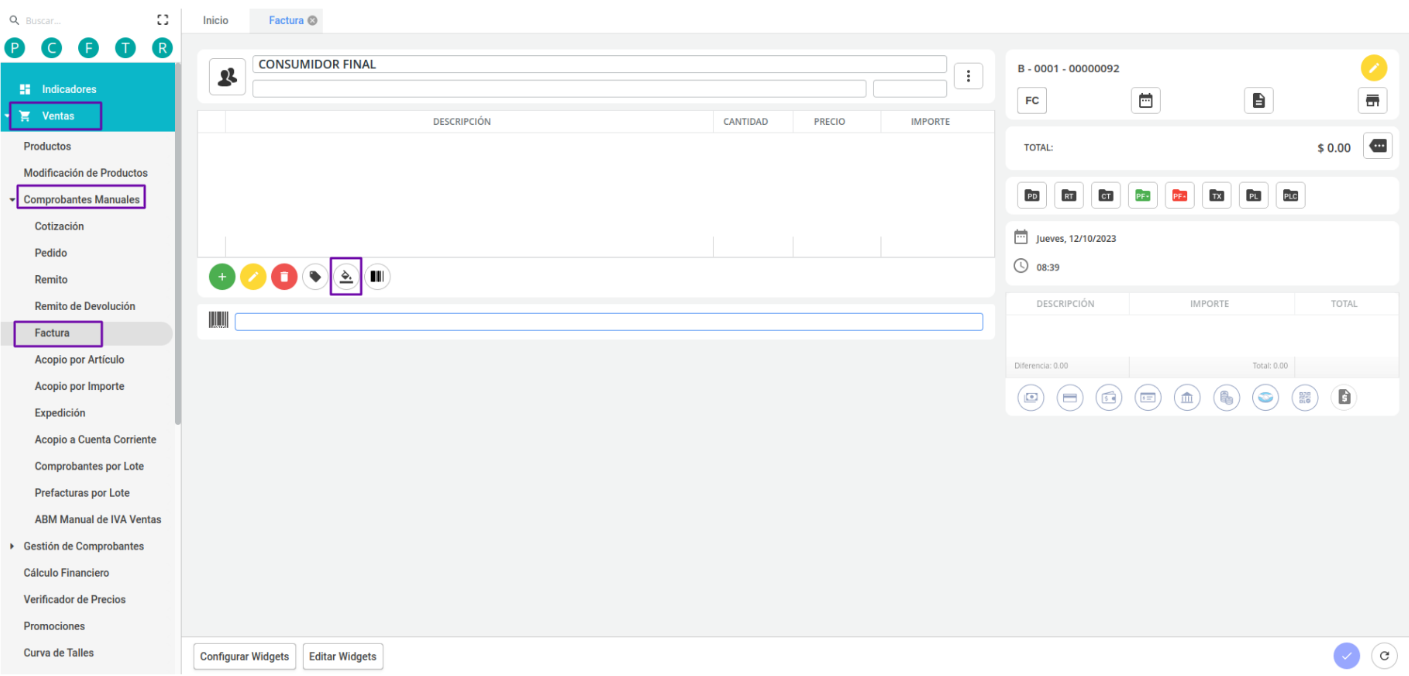The height and width of the screenshot is (676, 1409).
Task: Select coins payment method icon
Action: pyautogui.click(x=1227, y=398)
